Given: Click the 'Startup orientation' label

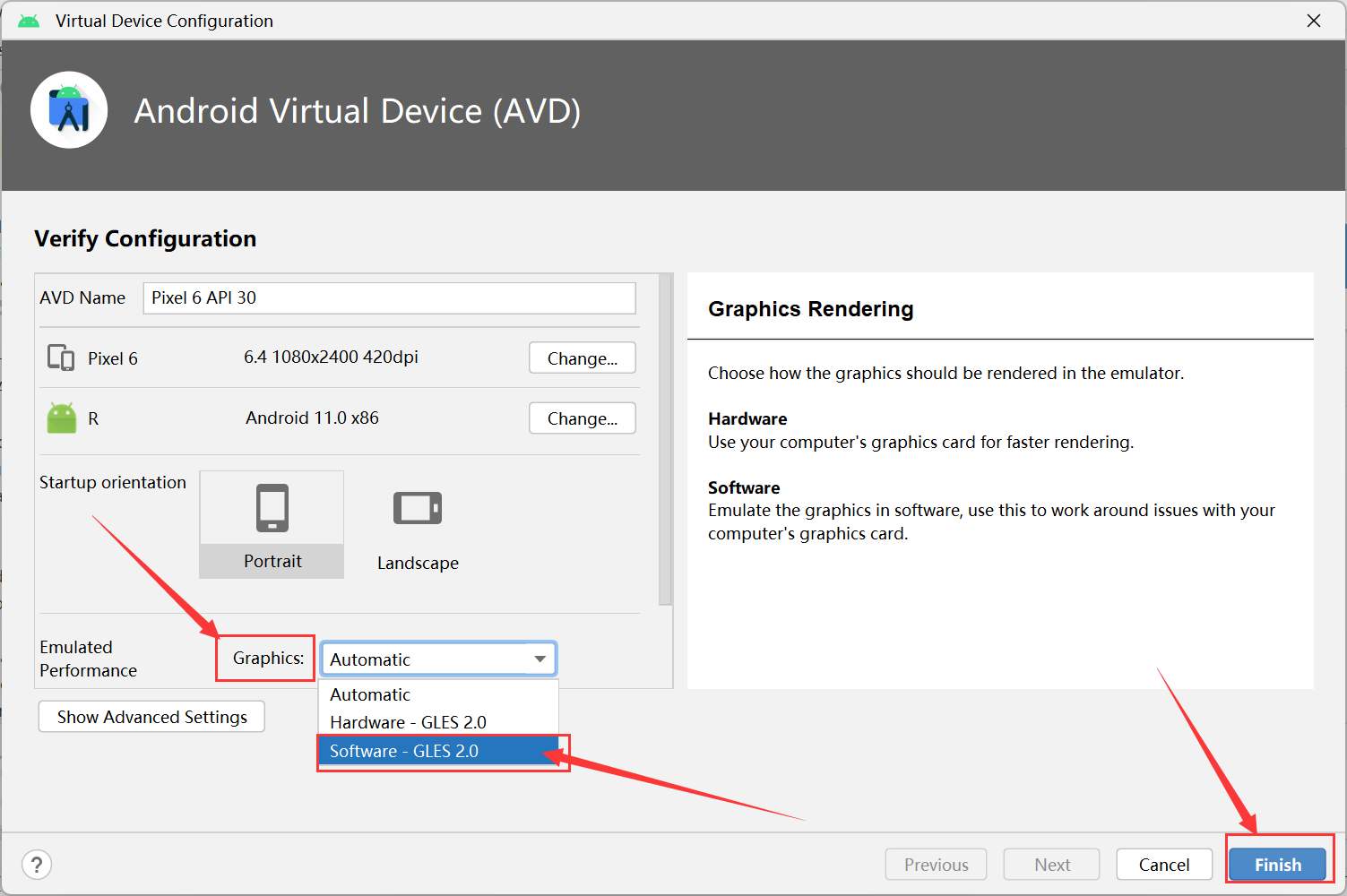Looking at the screenshot, I should click(x=113, y=482).
